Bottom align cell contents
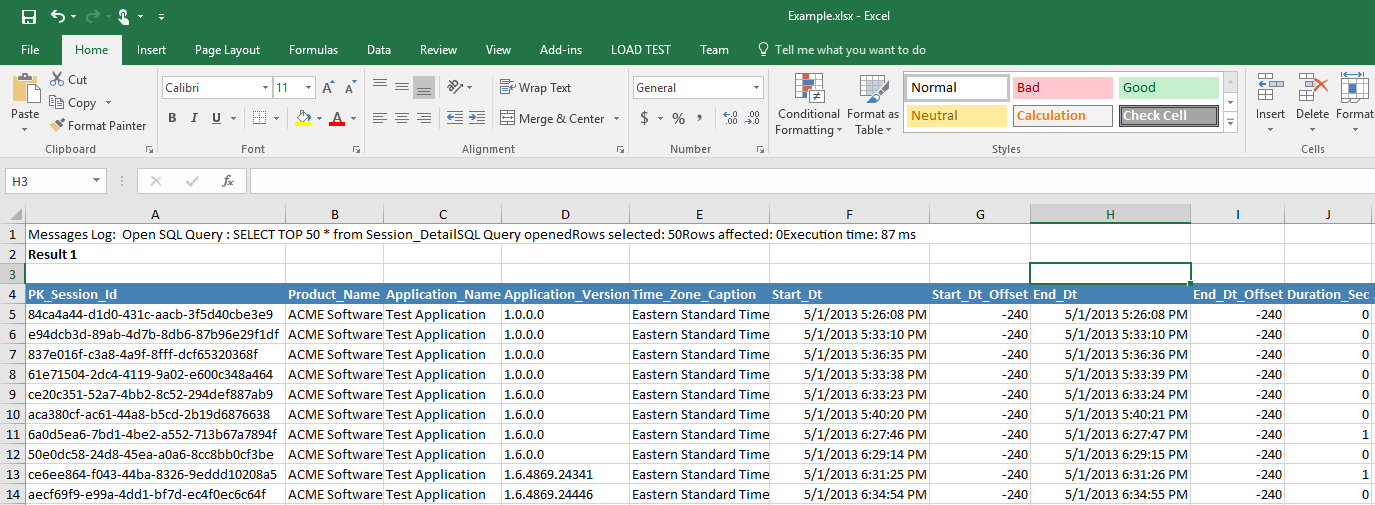This screenshot has width=1375, height=505. coord(424,88)
